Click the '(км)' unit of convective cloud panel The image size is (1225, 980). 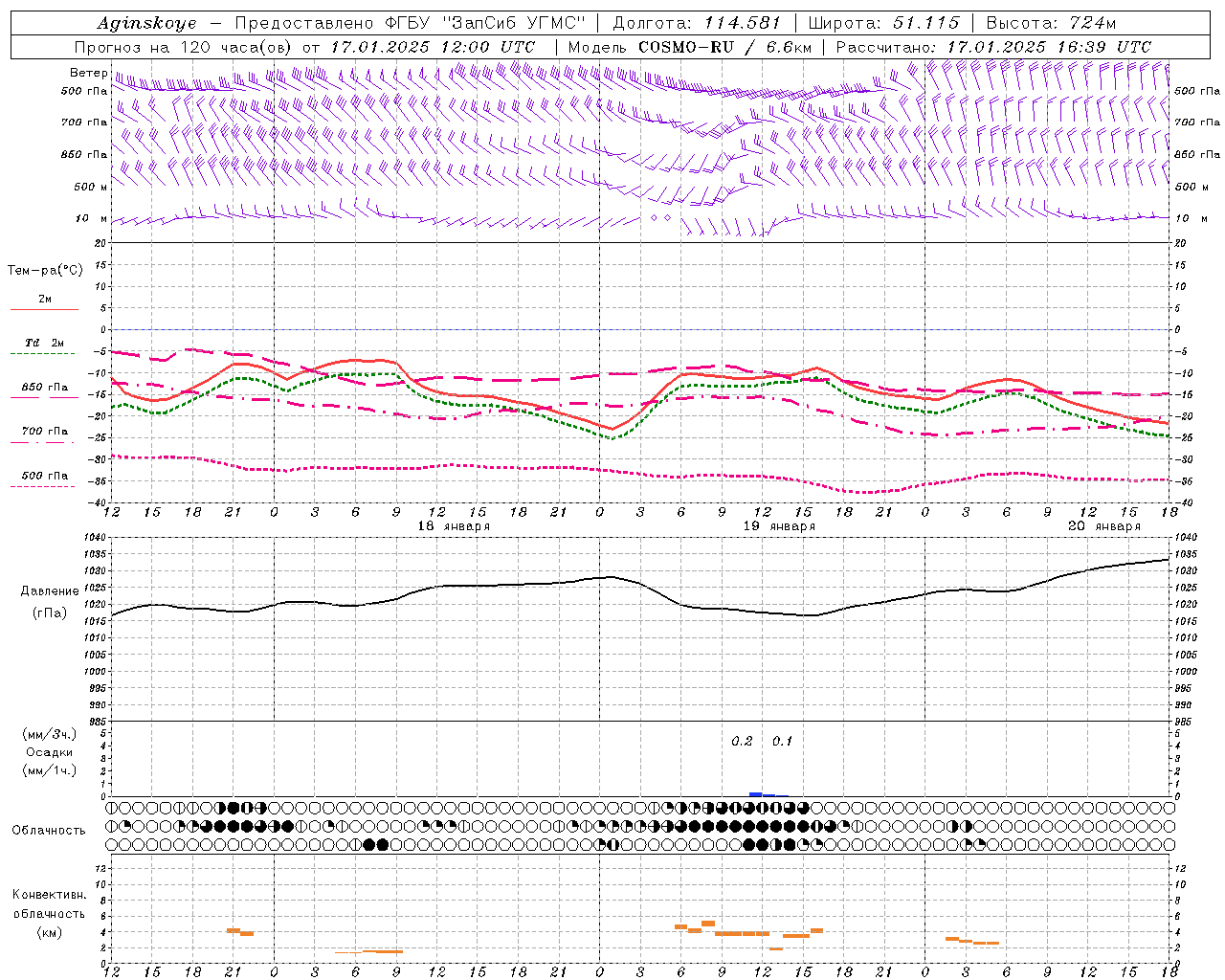pos(49,932)
